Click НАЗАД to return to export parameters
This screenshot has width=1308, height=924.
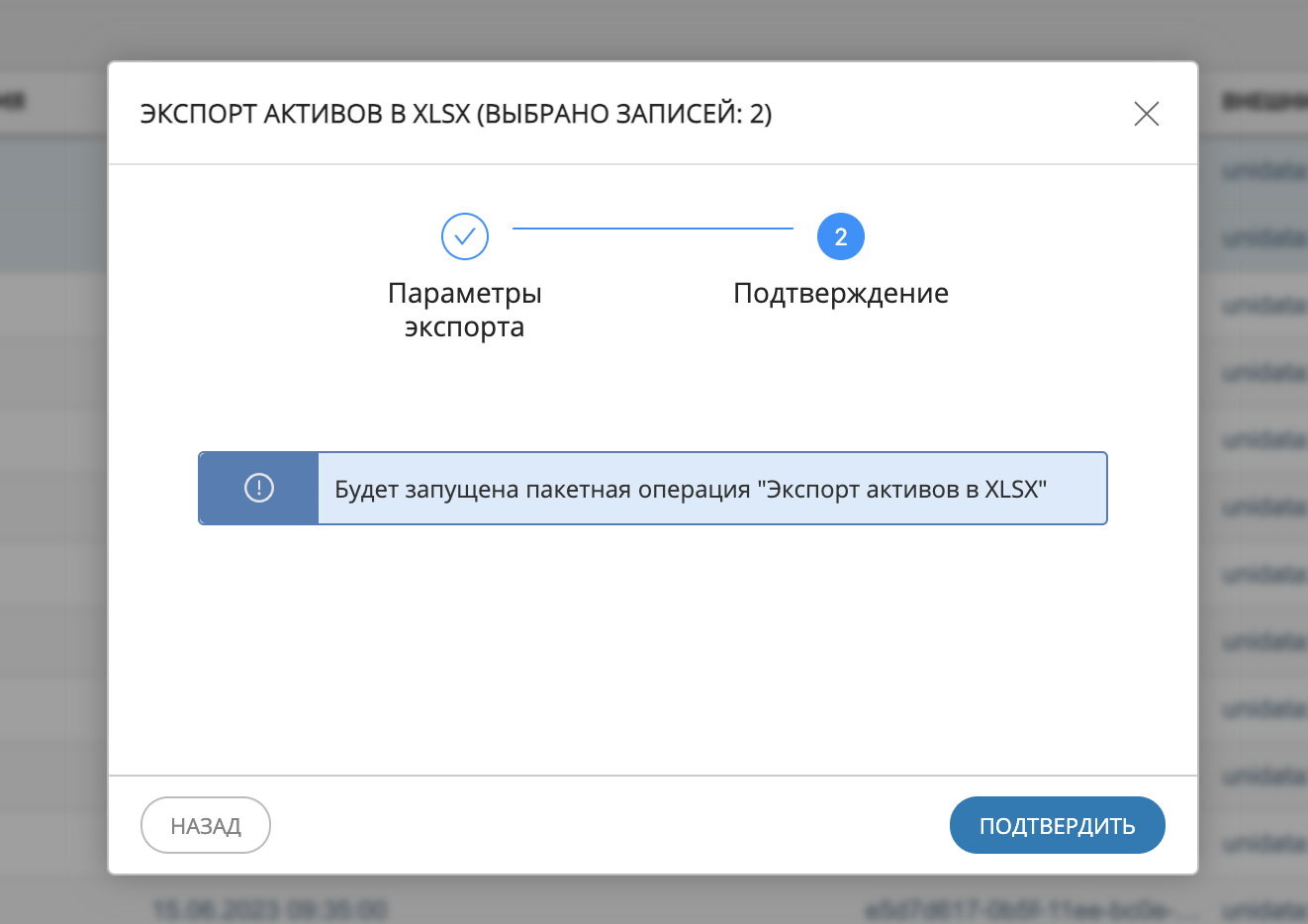(205, 824)
